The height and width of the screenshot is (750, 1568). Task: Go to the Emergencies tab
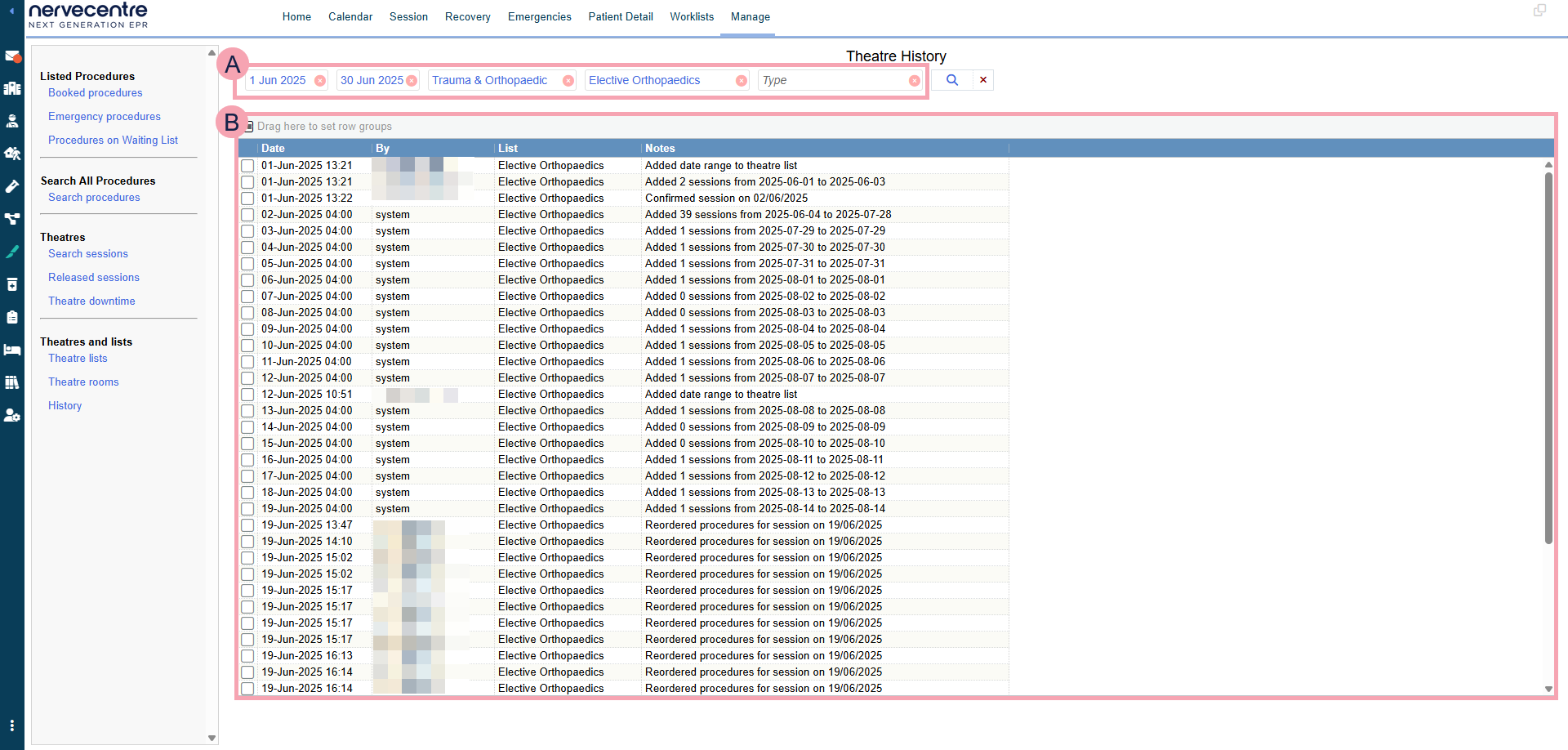click(539, 16)
